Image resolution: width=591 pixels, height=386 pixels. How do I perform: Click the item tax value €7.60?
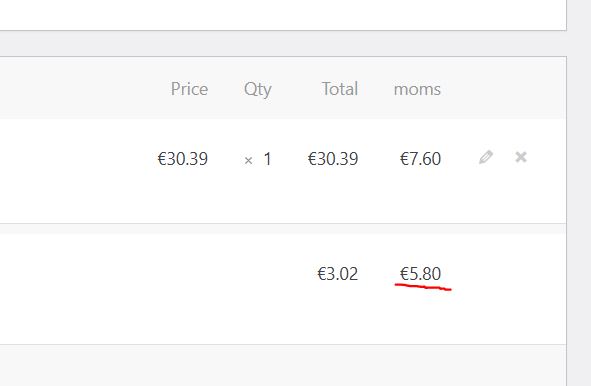420,159
